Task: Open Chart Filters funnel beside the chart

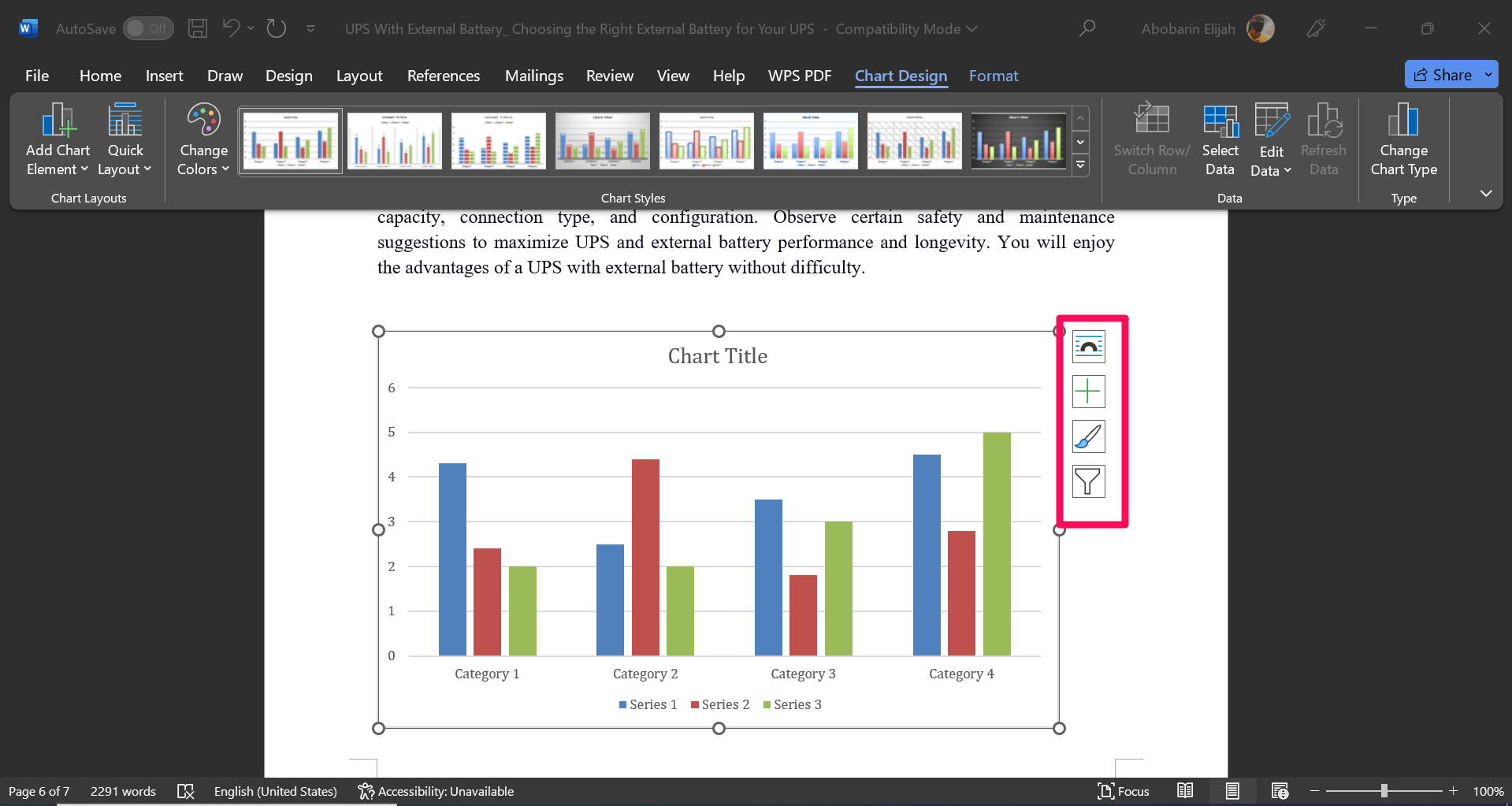Action: [x=1088, y=481]
